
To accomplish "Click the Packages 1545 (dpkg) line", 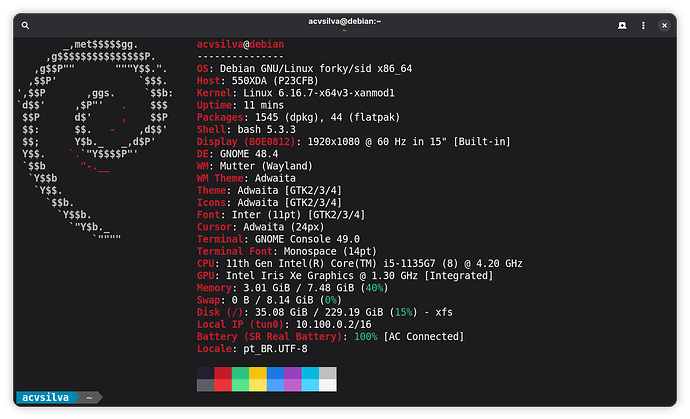I will pyautogui.click(x=298, y=118).
